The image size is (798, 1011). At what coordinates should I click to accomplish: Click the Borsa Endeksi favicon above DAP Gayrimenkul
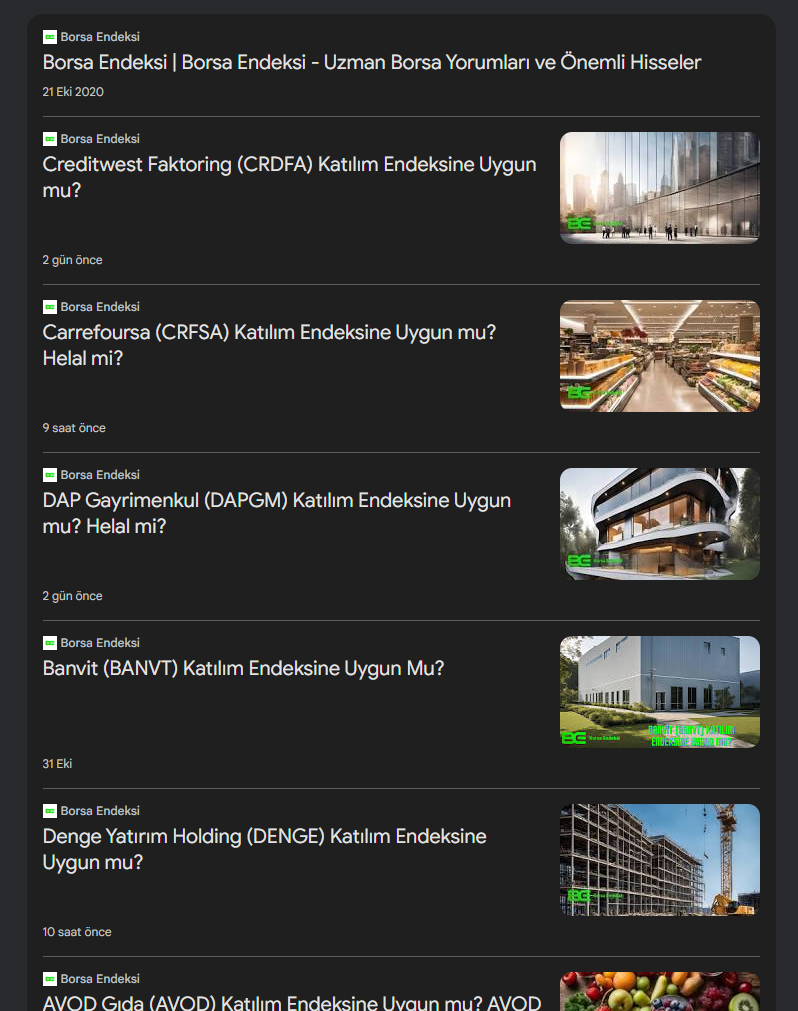50,475
